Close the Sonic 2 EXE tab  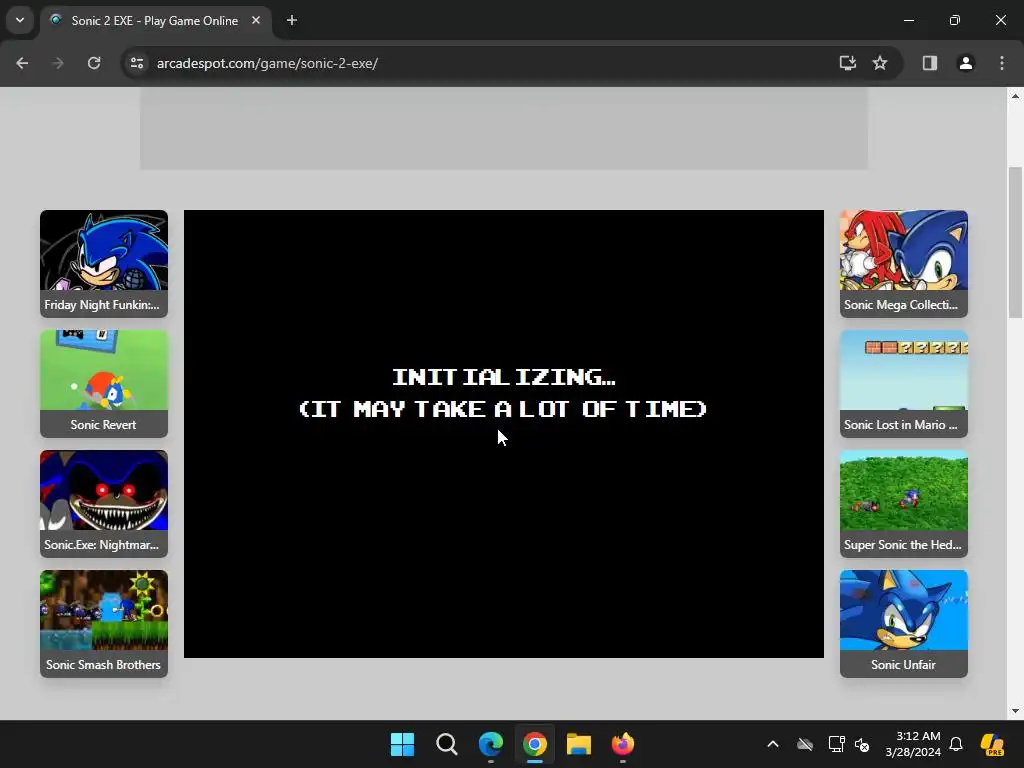coord(256,20)
